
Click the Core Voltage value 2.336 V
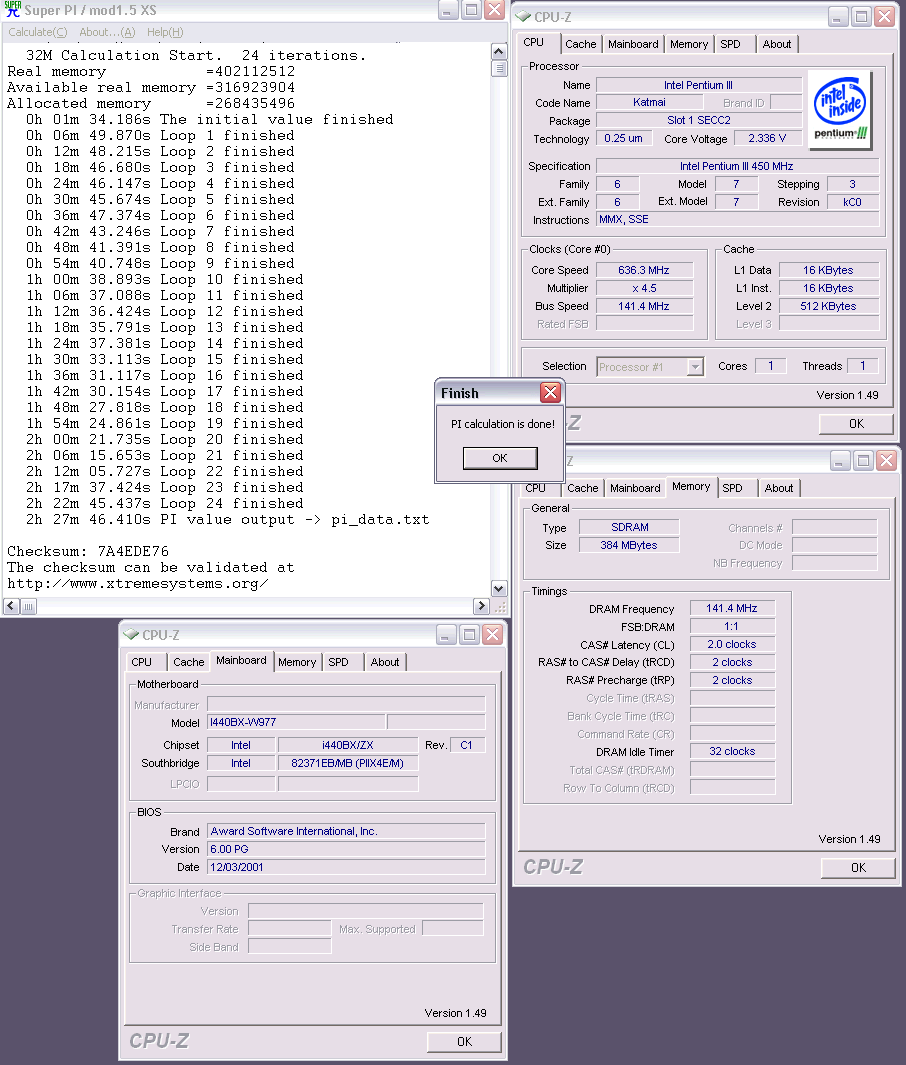pyautogui.click(x=767, y=139)
